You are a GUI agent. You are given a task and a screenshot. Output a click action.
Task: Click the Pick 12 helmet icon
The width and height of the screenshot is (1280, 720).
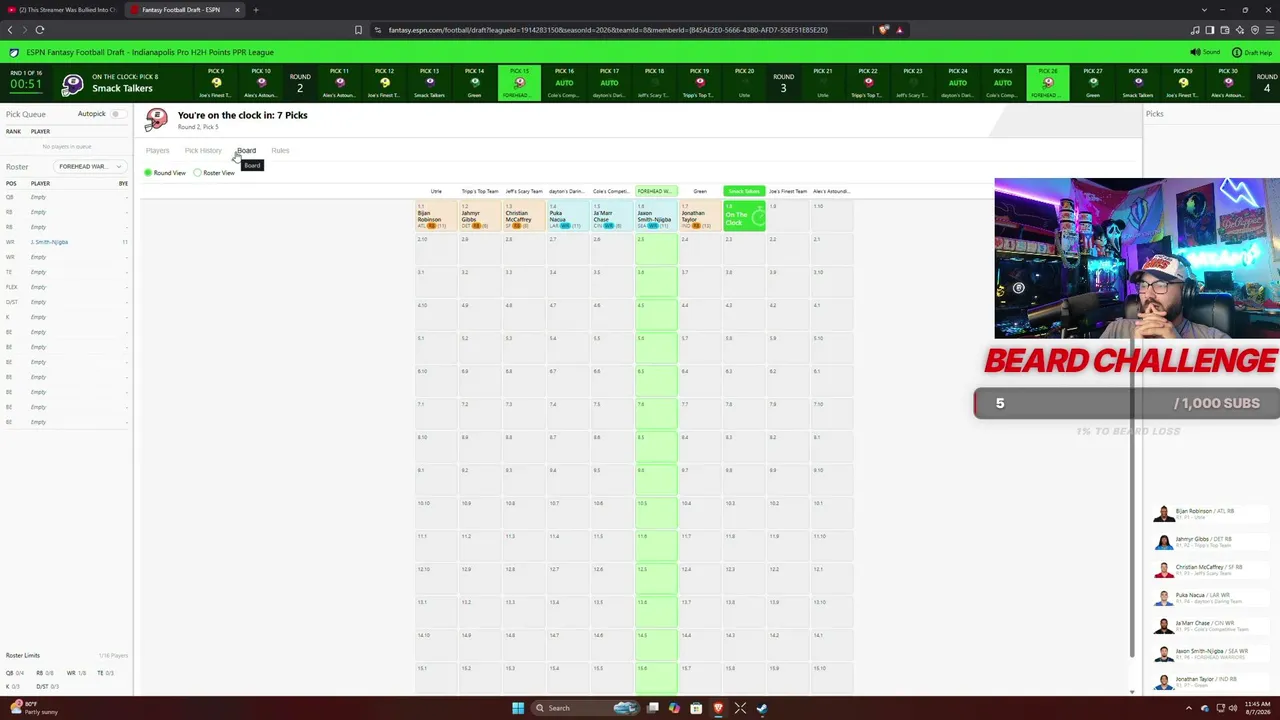384,83
